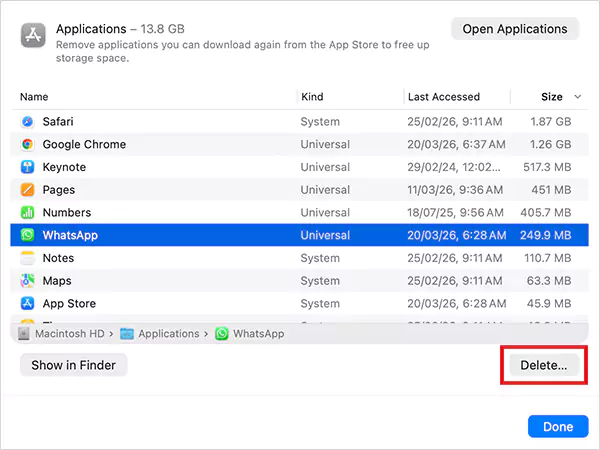Screen dimensions: 600x450
Task: Sort the list by Kind column
Action: click(x=312, y=97)
